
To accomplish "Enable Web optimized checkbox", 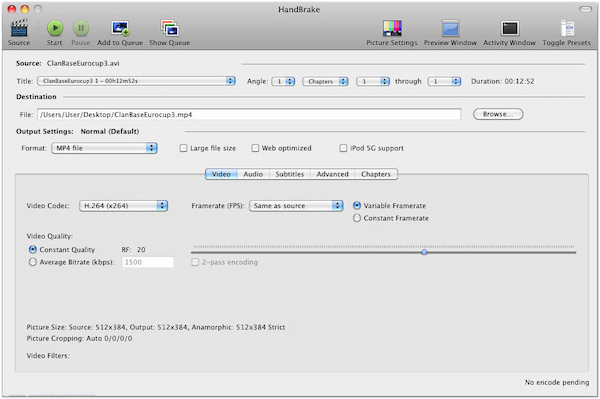I will click(x=255, y=148).
